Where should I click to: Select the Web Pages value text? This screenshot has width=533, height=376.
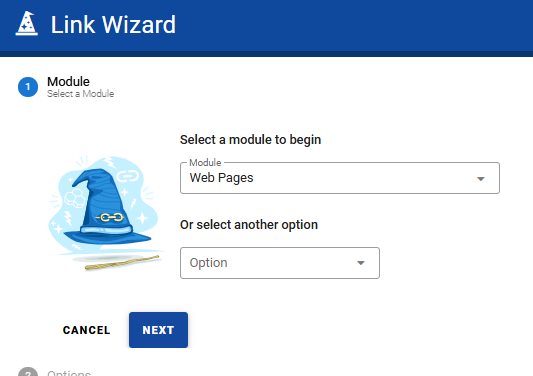pyautogui.click(x=221, y=178)
